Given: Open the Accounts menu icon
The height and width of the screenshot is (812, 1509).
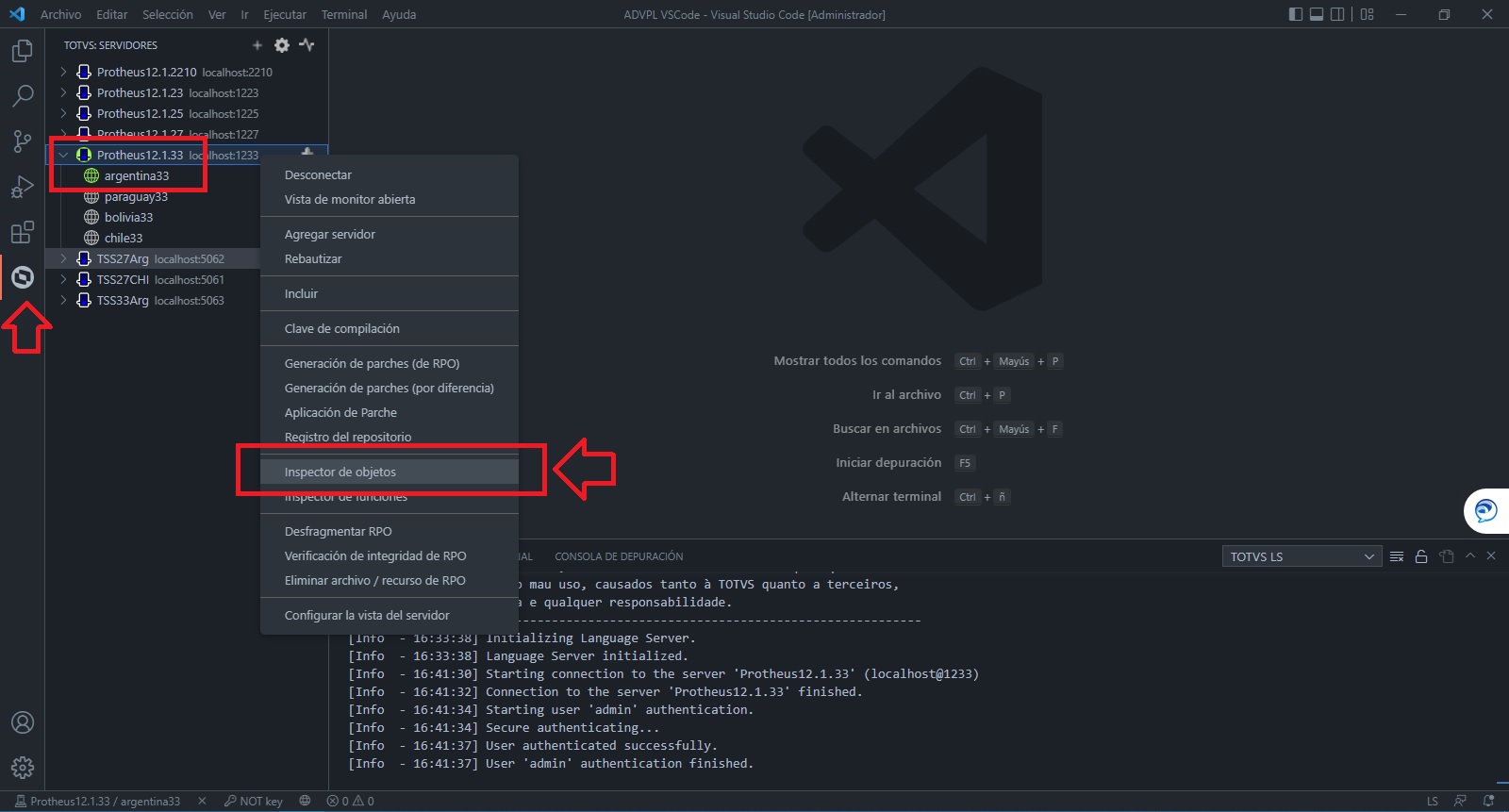Looking at the screenshot, I should [x=23, y=722].
